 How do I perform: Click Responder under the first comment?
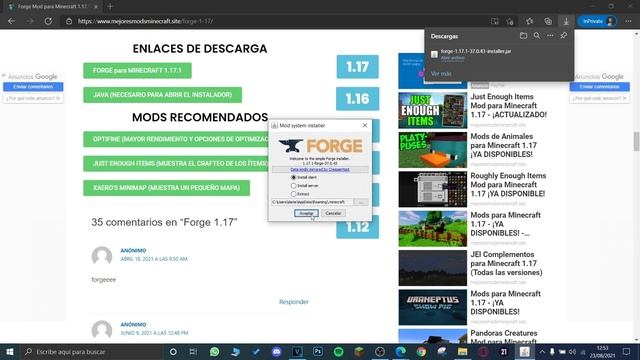click(293, 302)
